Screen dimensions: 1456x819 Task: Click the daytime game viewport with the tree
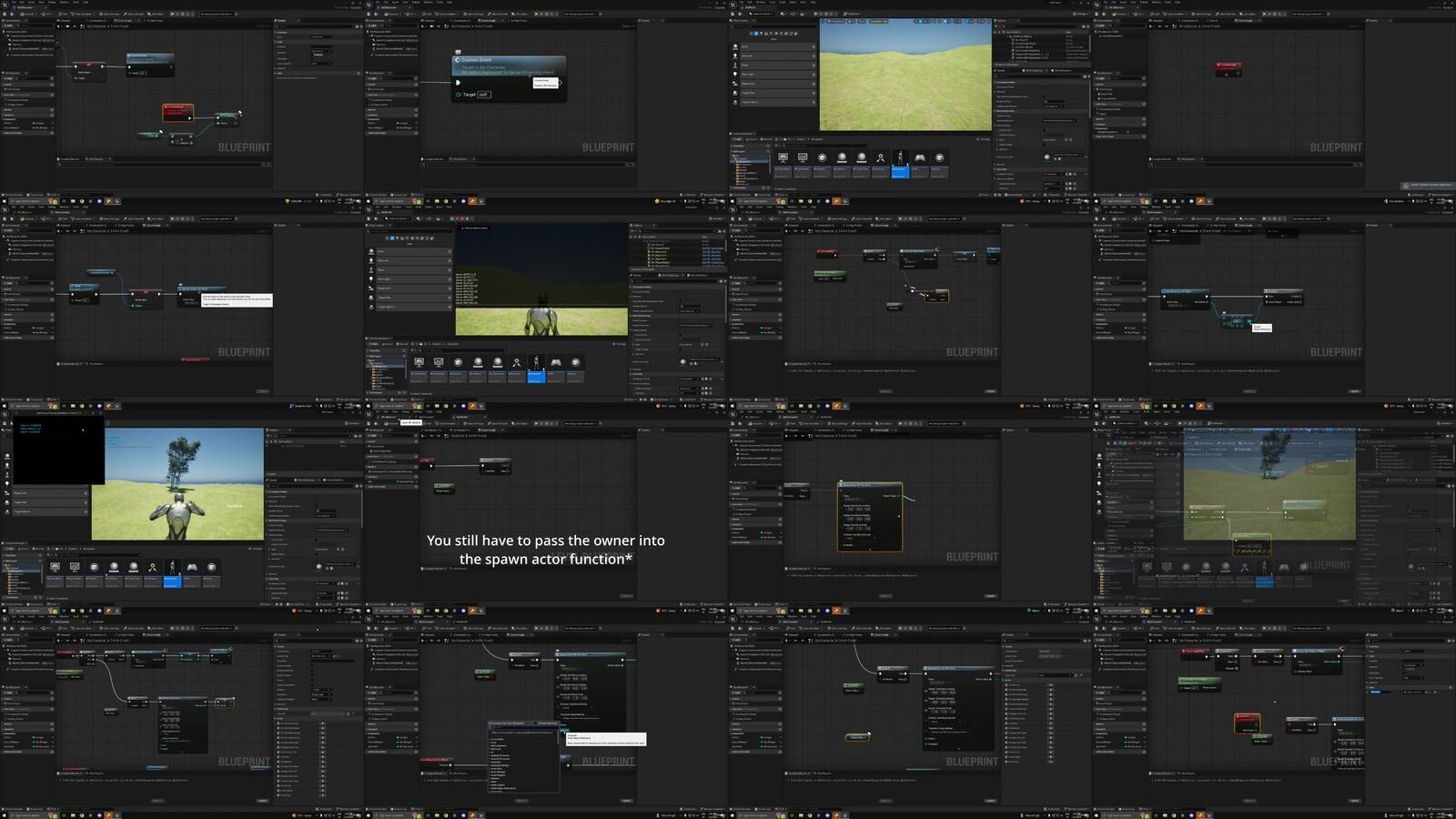(x=177, y=483)
